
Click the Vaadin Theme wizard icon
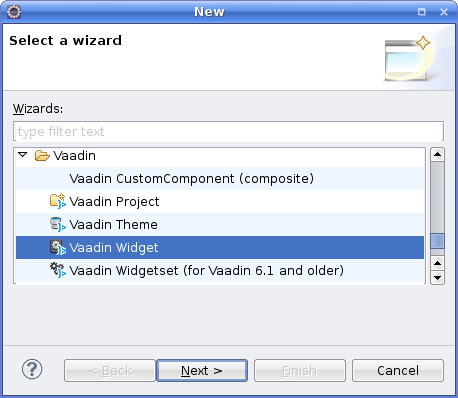click(58, 224)
